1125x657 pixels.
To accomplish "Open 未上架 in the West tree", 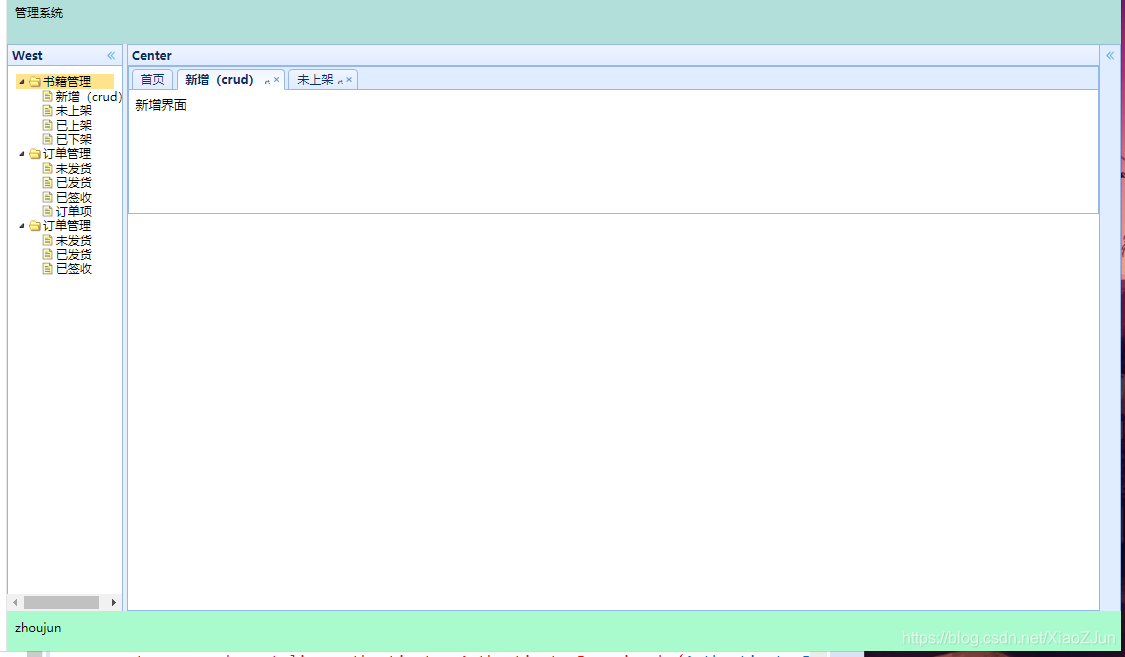I will click(x=74, y=110).
